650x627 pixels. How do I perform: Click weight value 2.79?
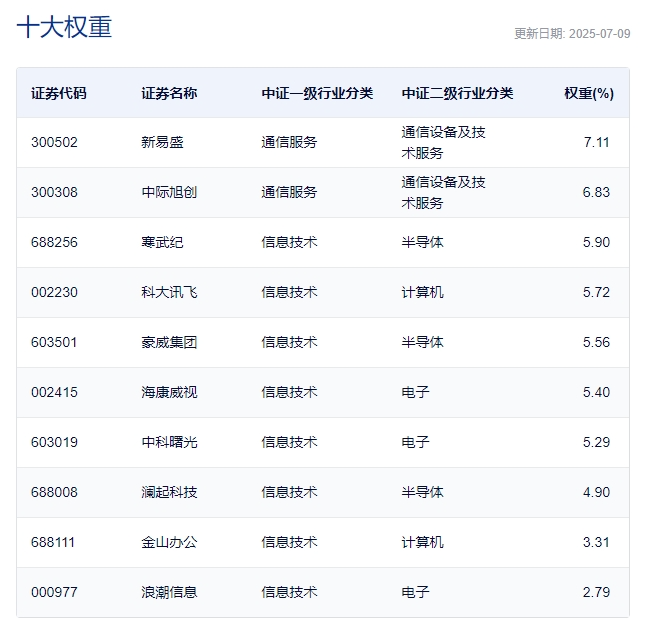click(596, 592)
